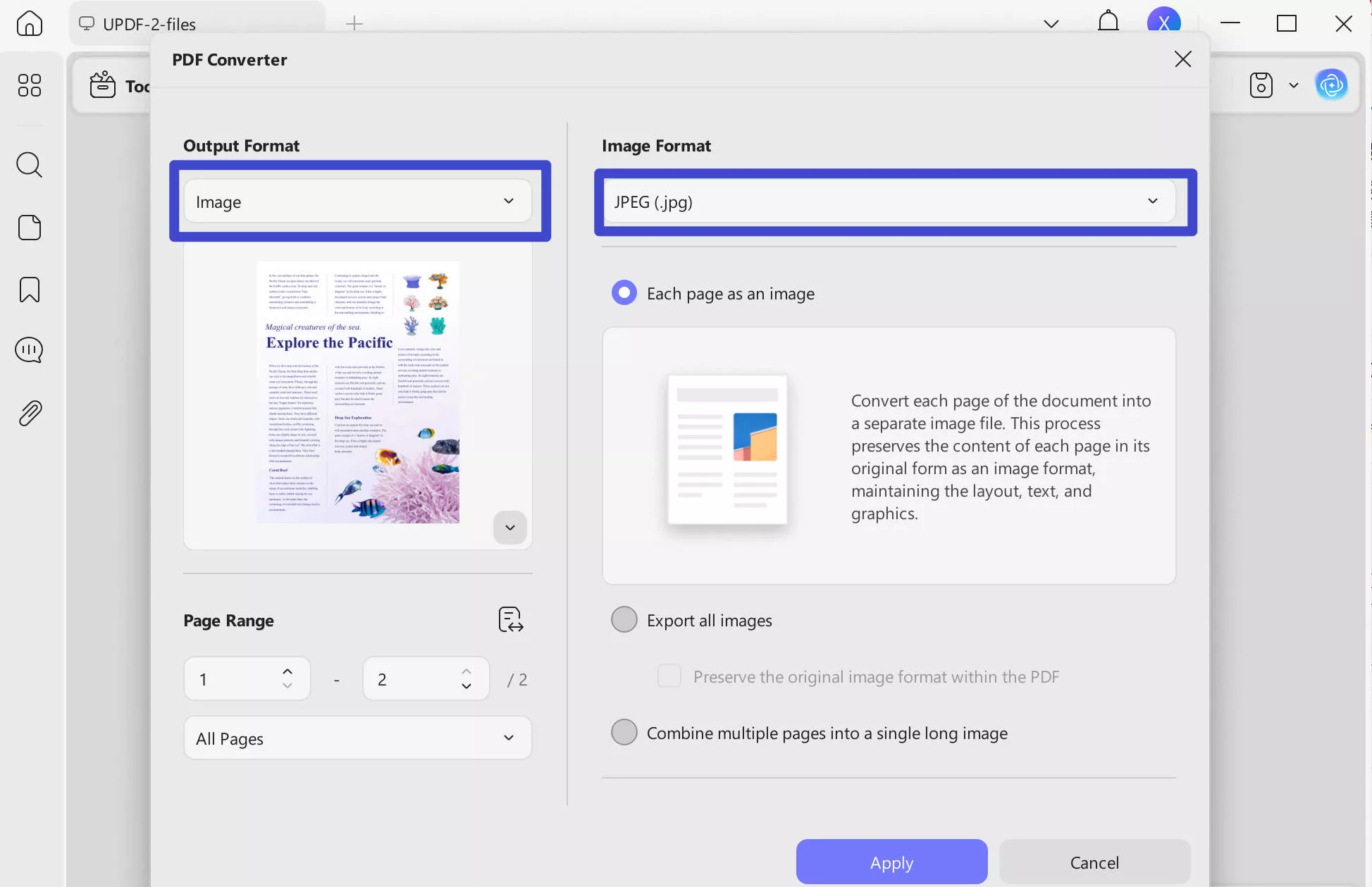Open the Tools grid in the sidebar

click(29, 85)
